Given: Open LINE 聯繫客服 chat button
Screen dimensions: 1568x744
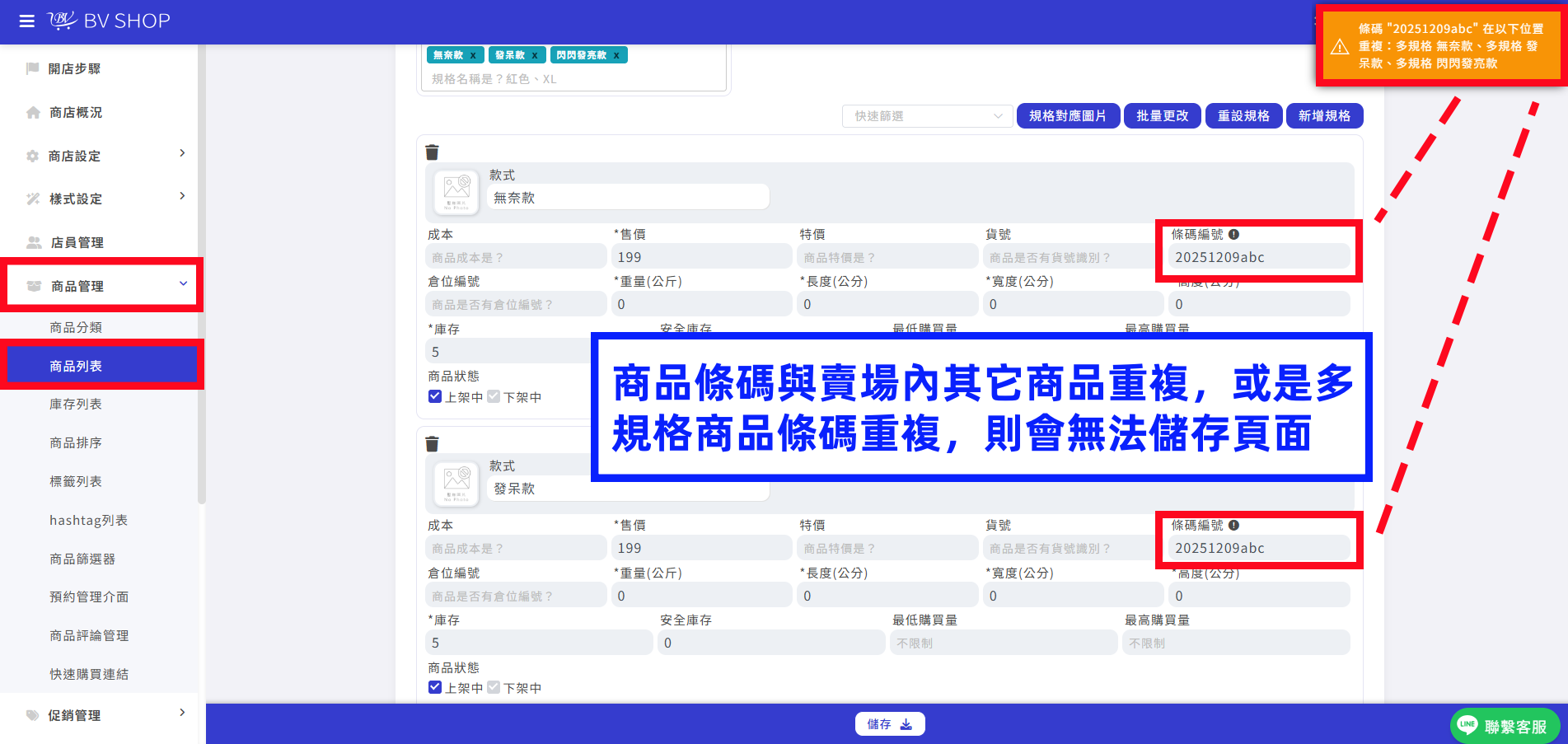Looking at the screenshot, I should [1505, 726].
